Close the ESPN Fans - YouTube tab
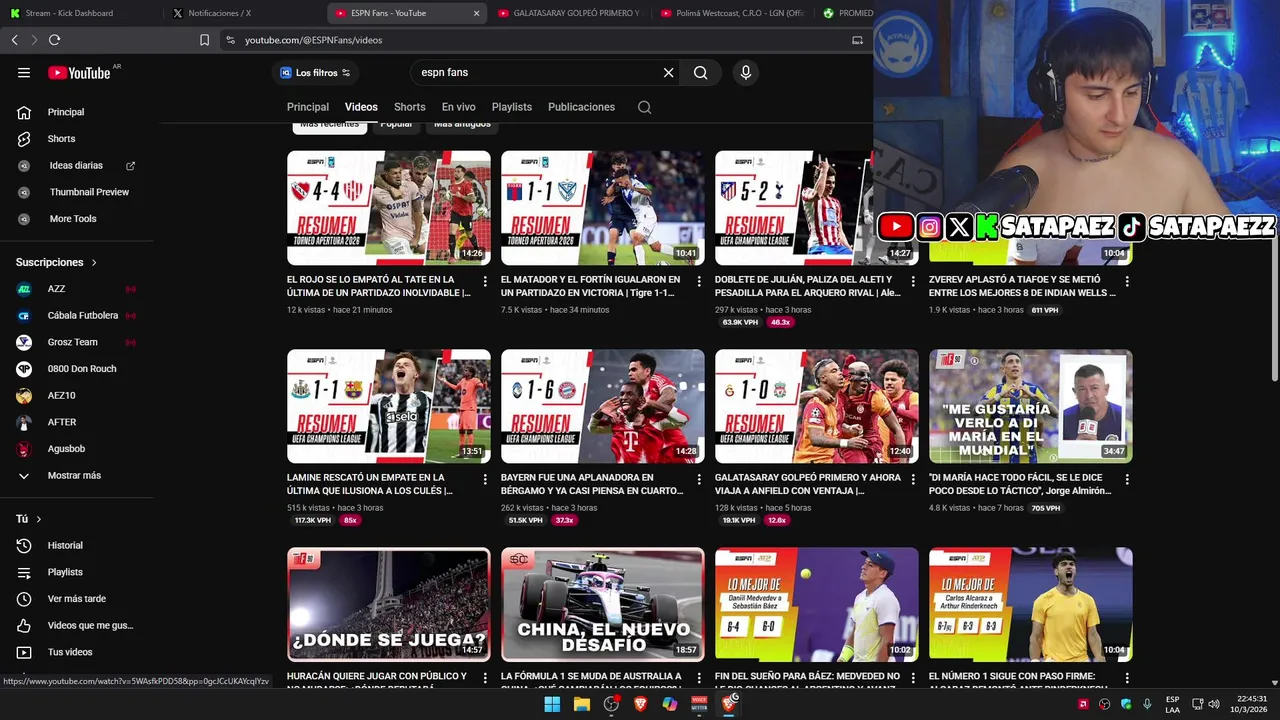Viewport: 1280px width, 720px height. (476, 13)
